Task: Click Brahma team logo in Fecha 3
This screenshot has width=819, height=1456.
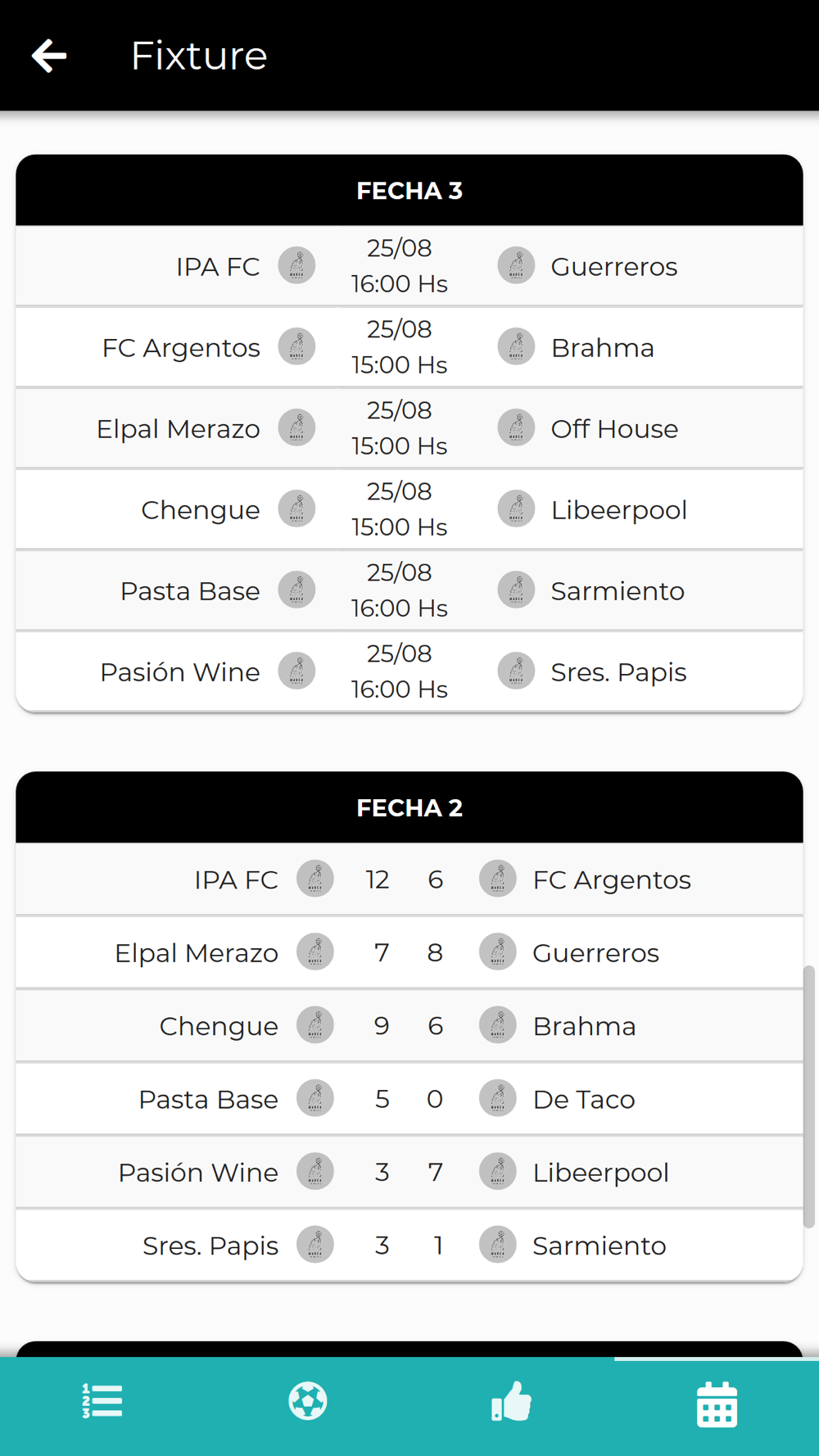Action: 516,347
